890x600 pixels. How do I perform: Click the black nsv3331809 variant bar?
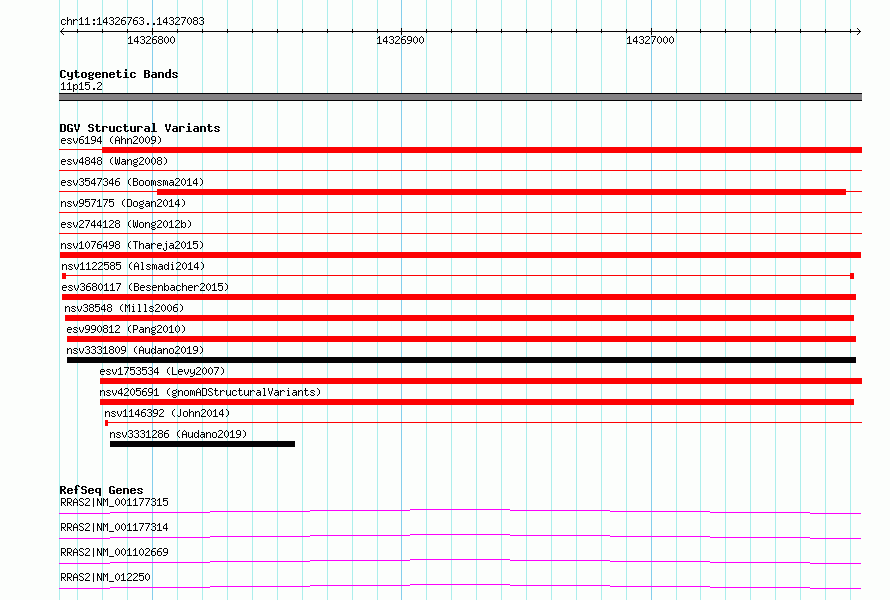(461, 360)
